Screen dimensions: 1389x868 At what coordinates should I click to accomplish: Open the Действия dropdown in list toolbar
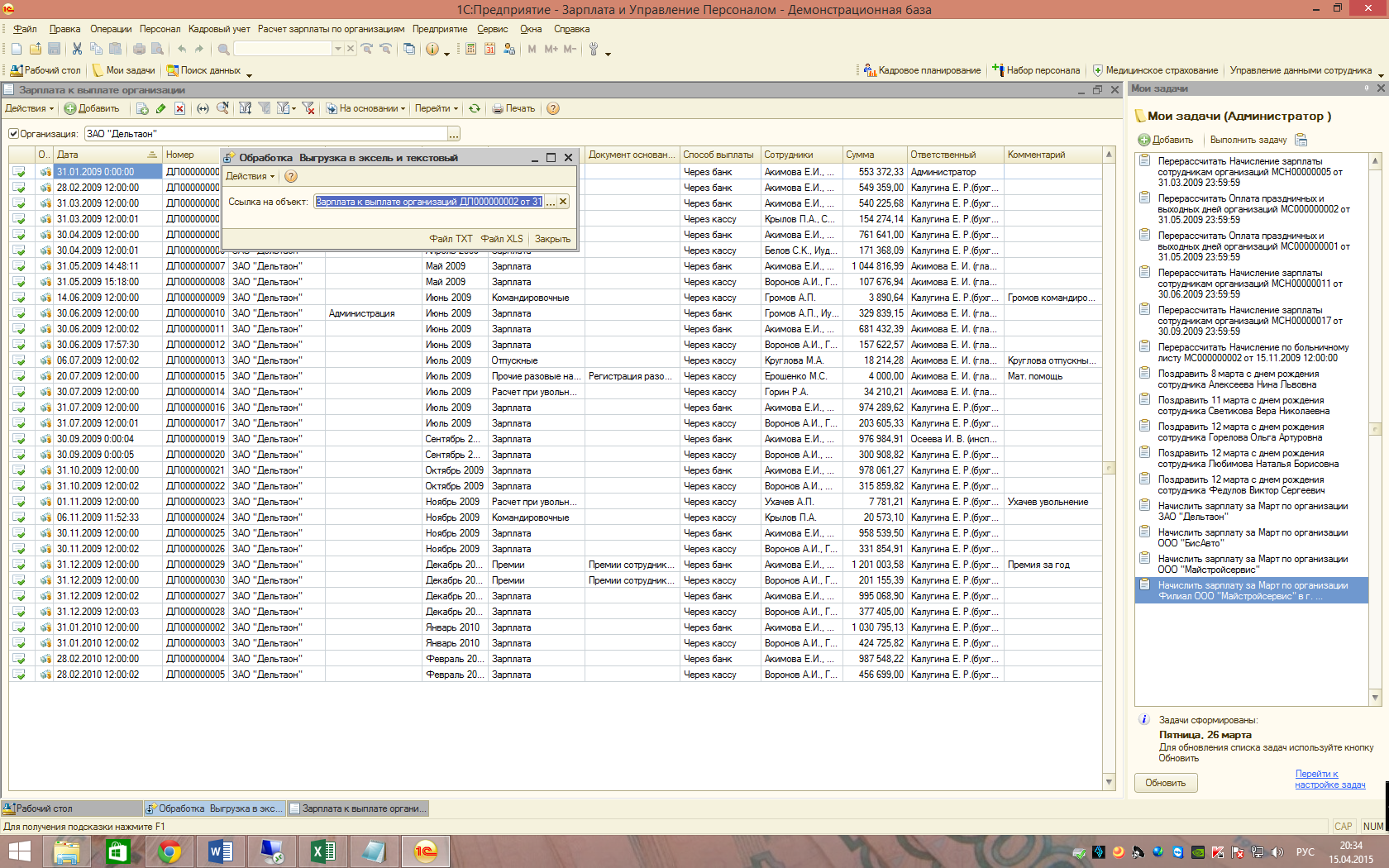30,108
